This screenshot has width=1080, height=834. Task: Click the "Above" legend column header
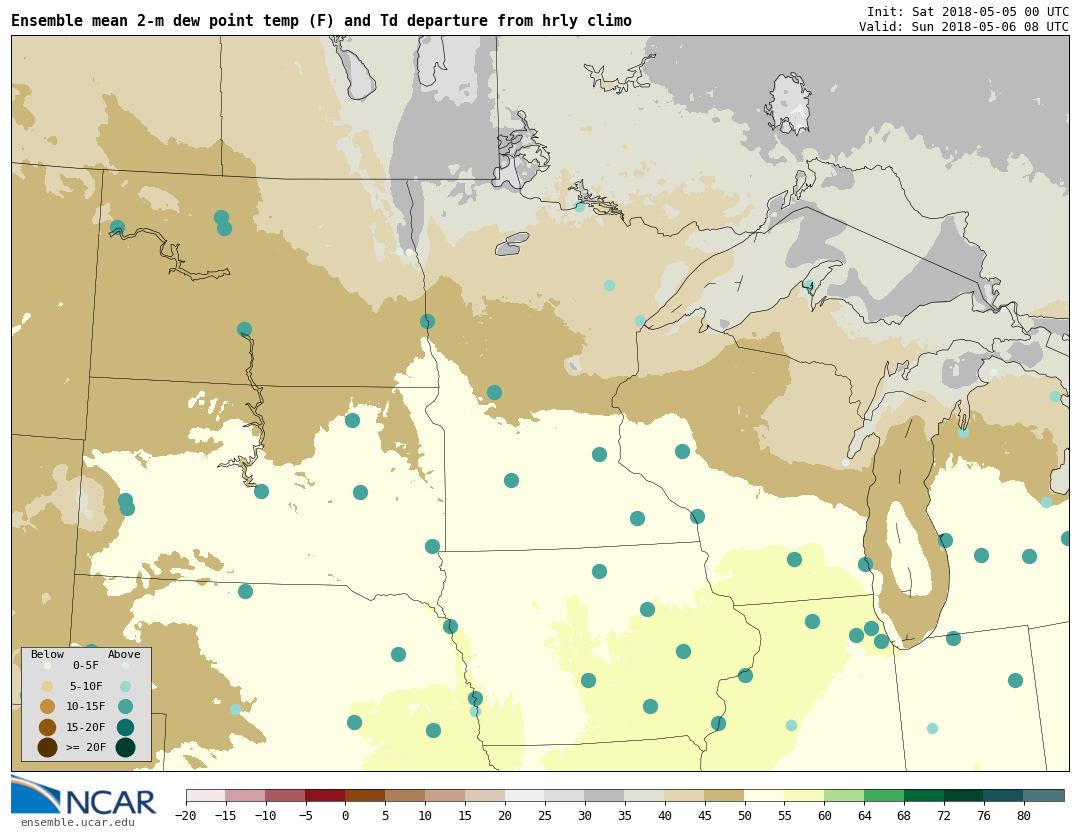[x=124, y=655]
